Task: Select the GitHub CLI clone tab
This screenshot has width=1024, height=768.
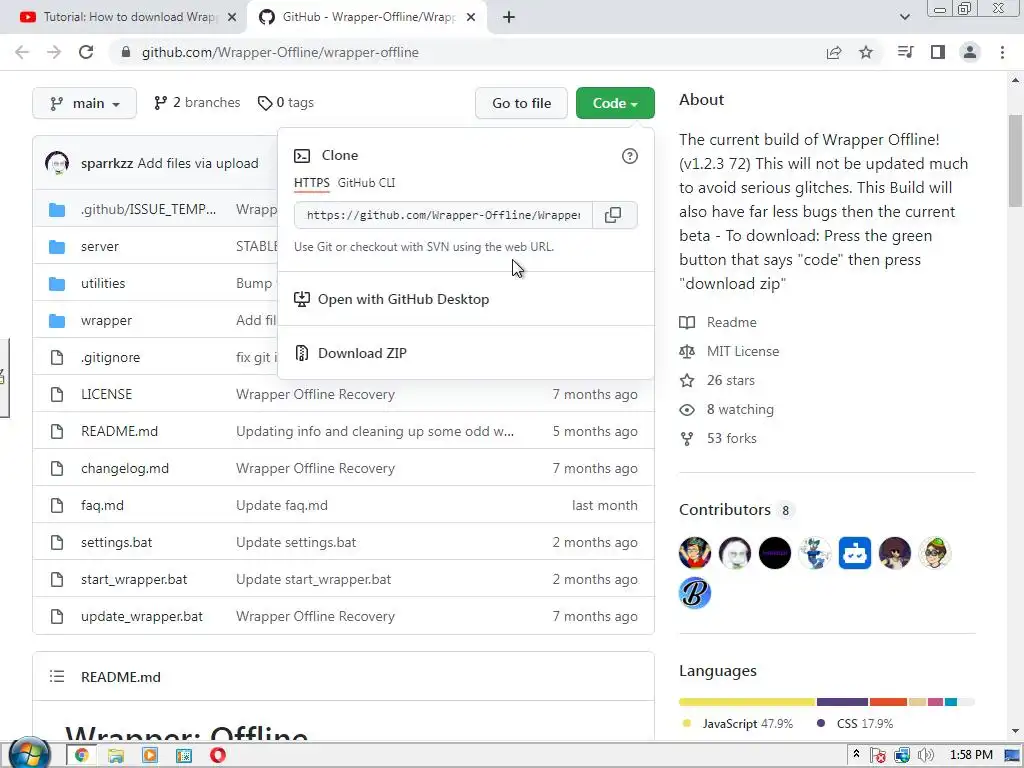Action: pos(366,183)
